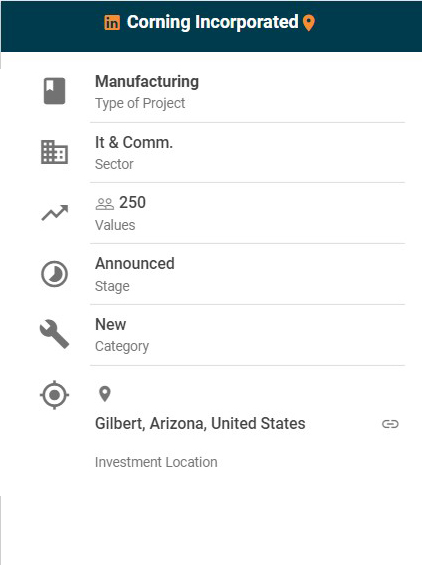Click the people icon next to 250

(105, 204)
